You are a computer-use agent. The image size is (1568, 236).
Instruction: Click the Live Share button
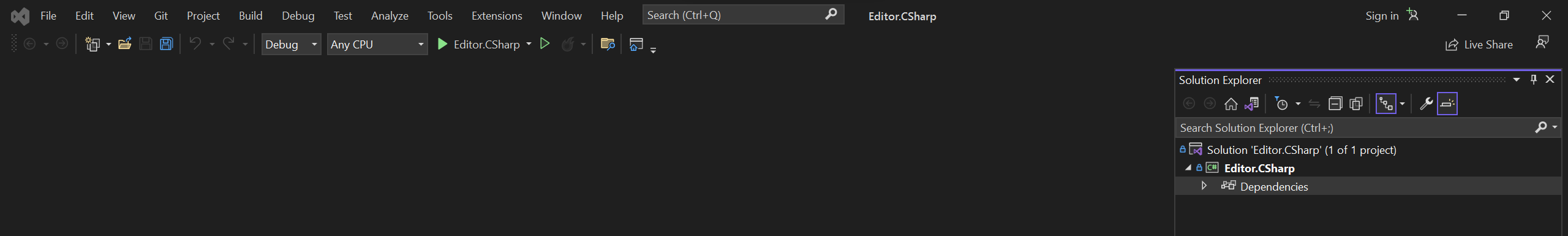click(1479, 45)
